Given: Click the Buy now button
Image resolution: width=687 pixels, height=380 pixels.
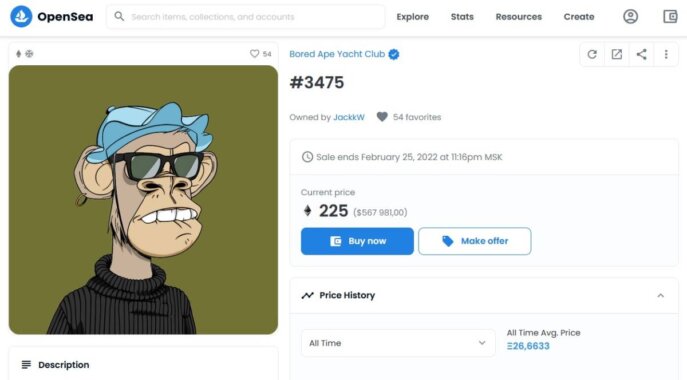Looking at the screenshot, I should tap(357, 241).
